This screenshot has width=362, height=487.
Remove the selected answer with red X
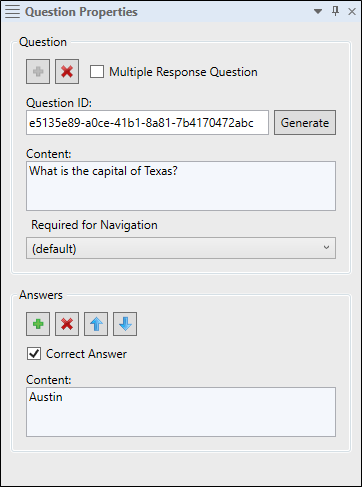[x=67, y=324]
